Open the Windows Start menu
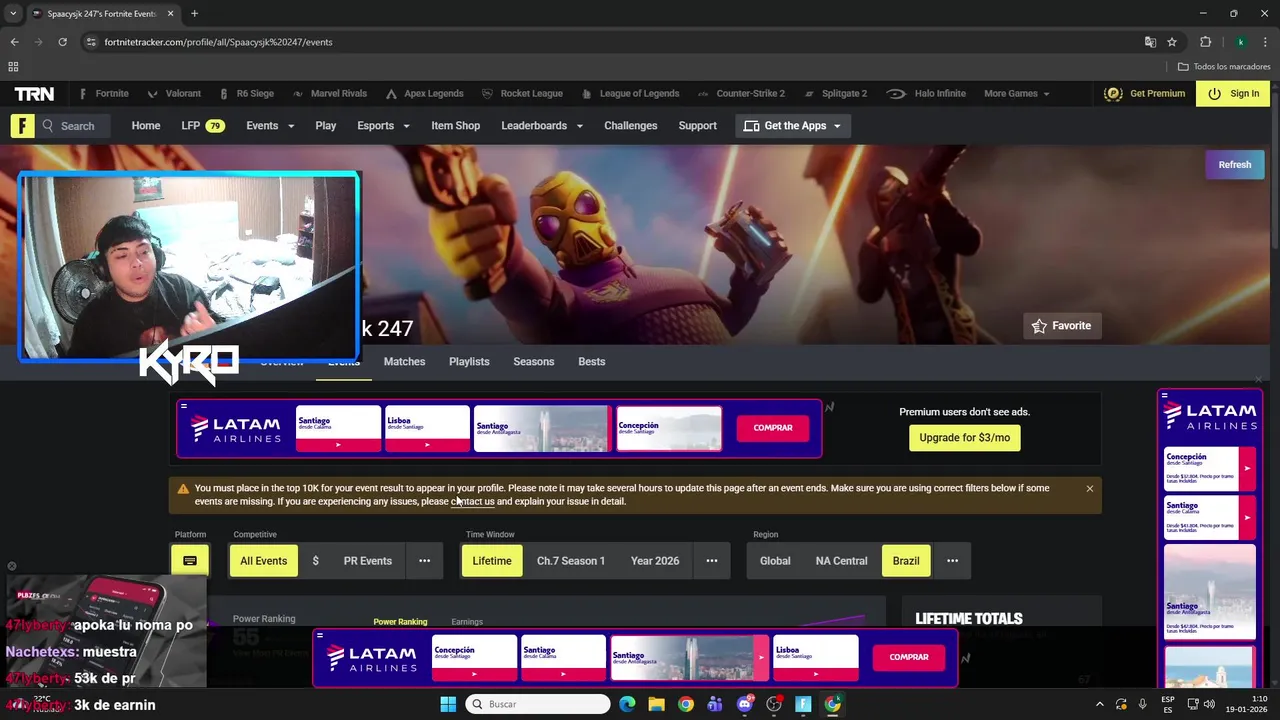Image resolution: width=1280 pixels, height=720 pixels. pos(448,704)
